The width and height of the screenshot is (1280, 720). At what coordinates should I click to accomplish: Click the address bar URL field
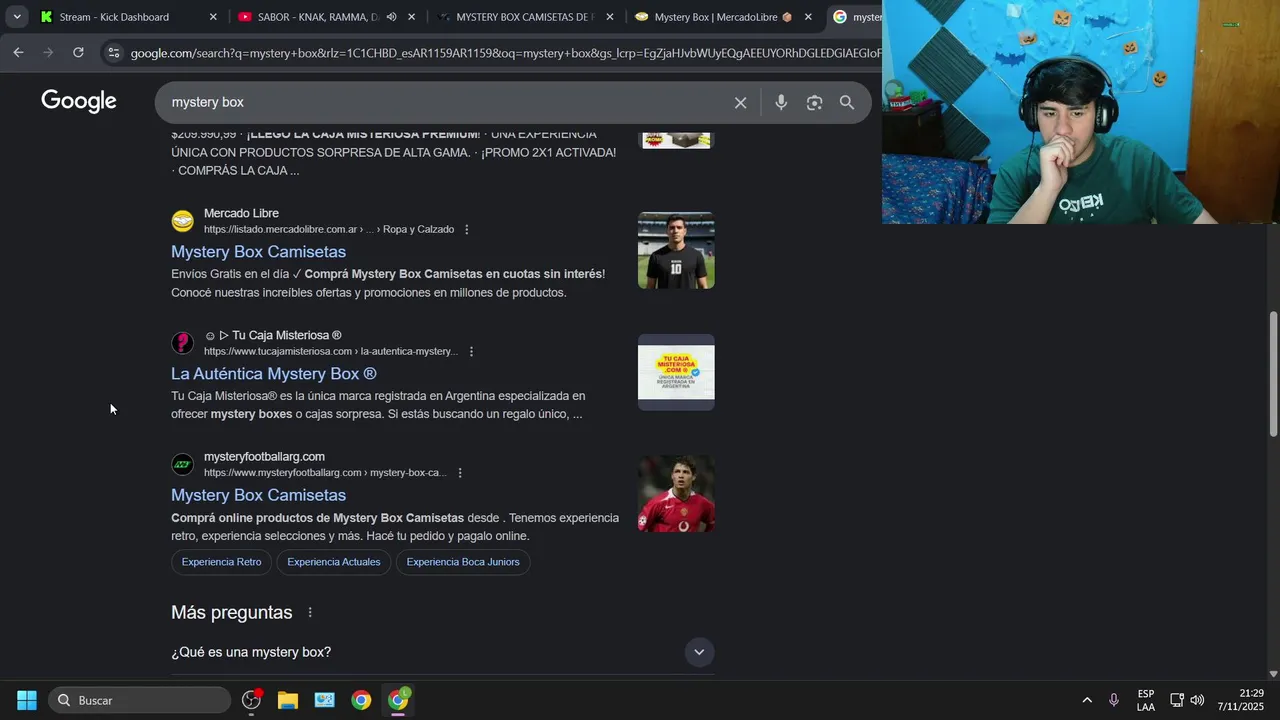[505, 53]
